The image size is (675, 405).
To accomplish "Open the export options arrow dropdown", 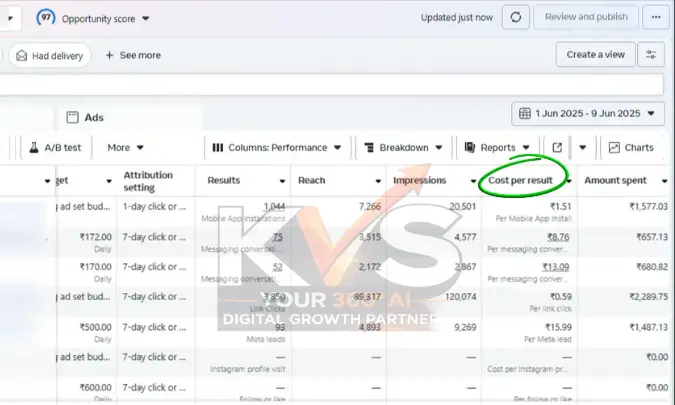I will (x=583, y=147).
